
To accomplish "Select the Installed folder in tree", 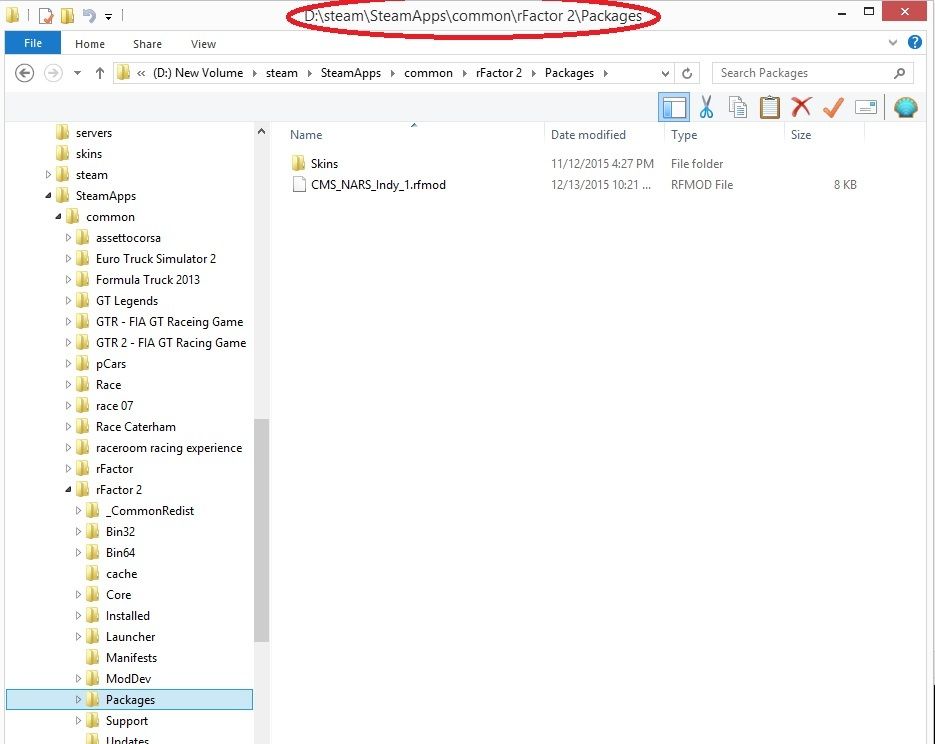I will pyautogui.click(x=128, y=616).
